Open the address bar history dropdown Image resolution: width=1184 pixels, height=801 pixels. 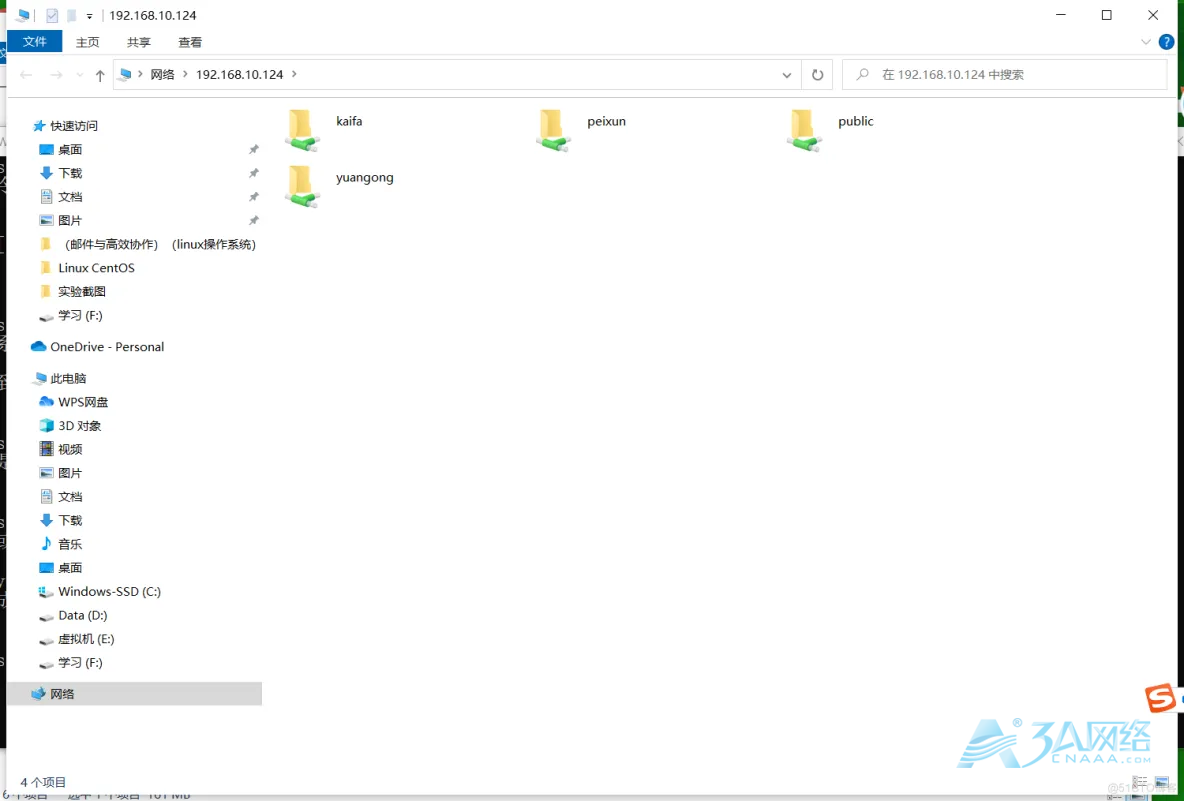tap(786, 74)
